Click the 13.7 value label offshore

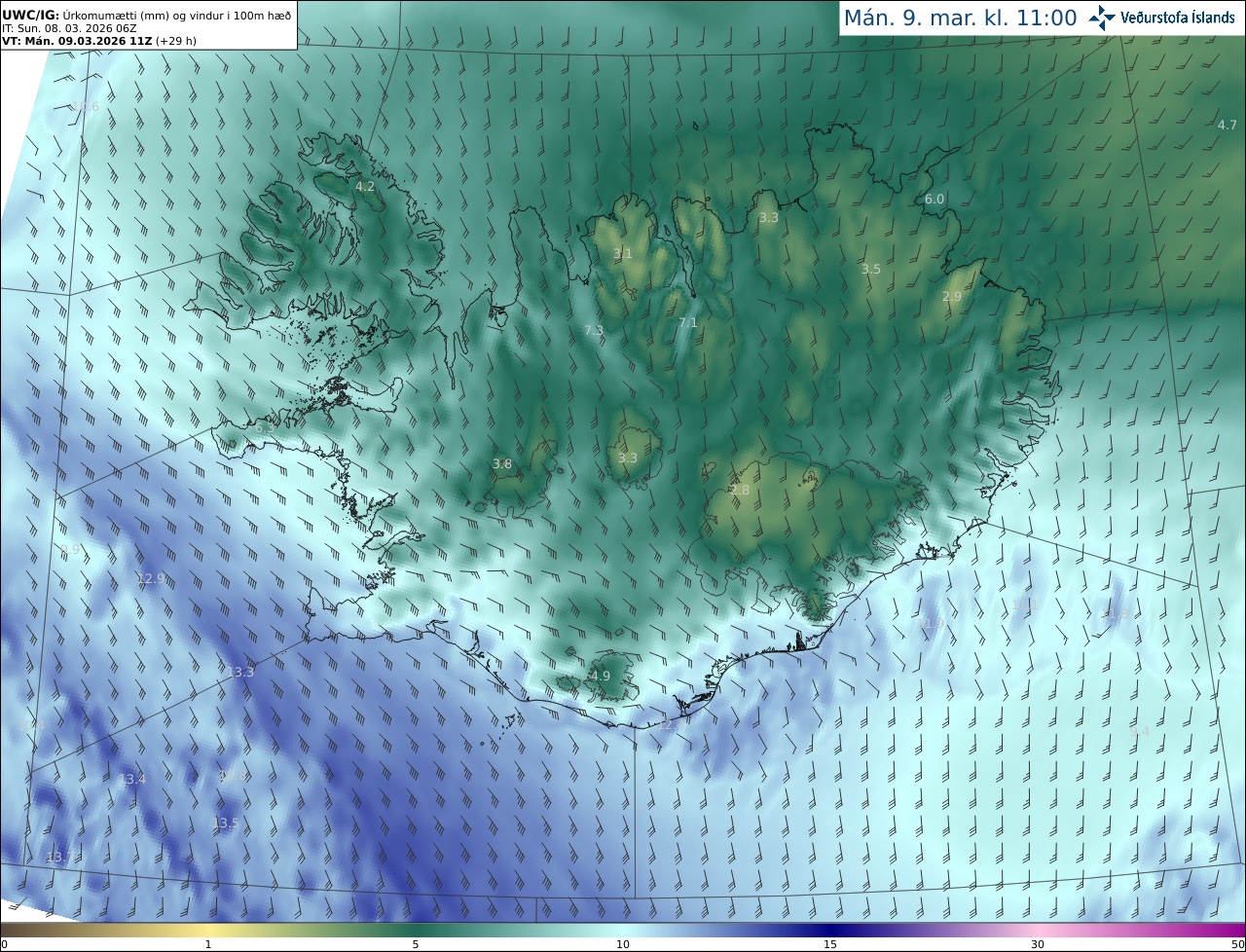point(59,857)
